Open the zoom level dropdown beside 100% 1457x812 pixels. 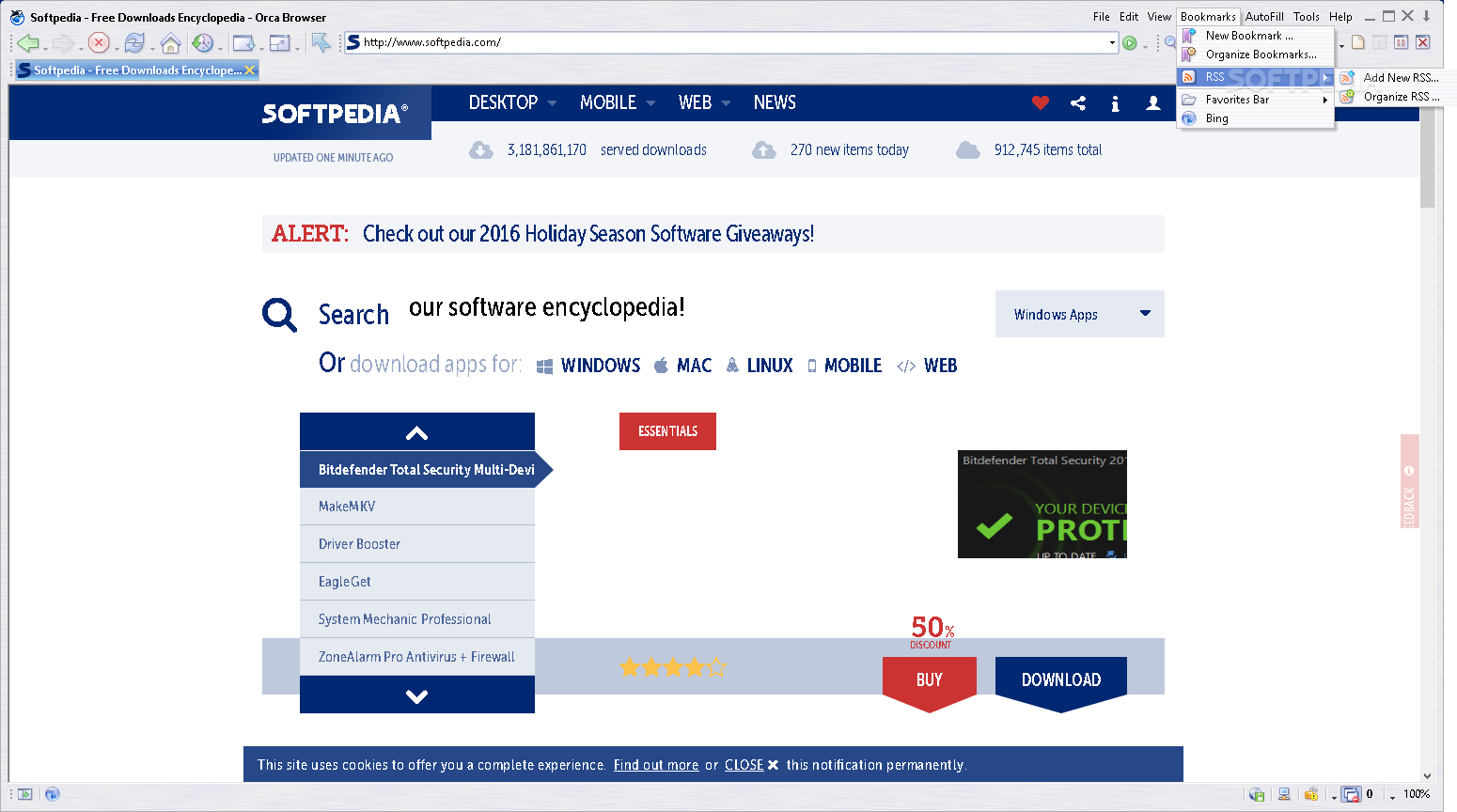[x=1393, y=796]
